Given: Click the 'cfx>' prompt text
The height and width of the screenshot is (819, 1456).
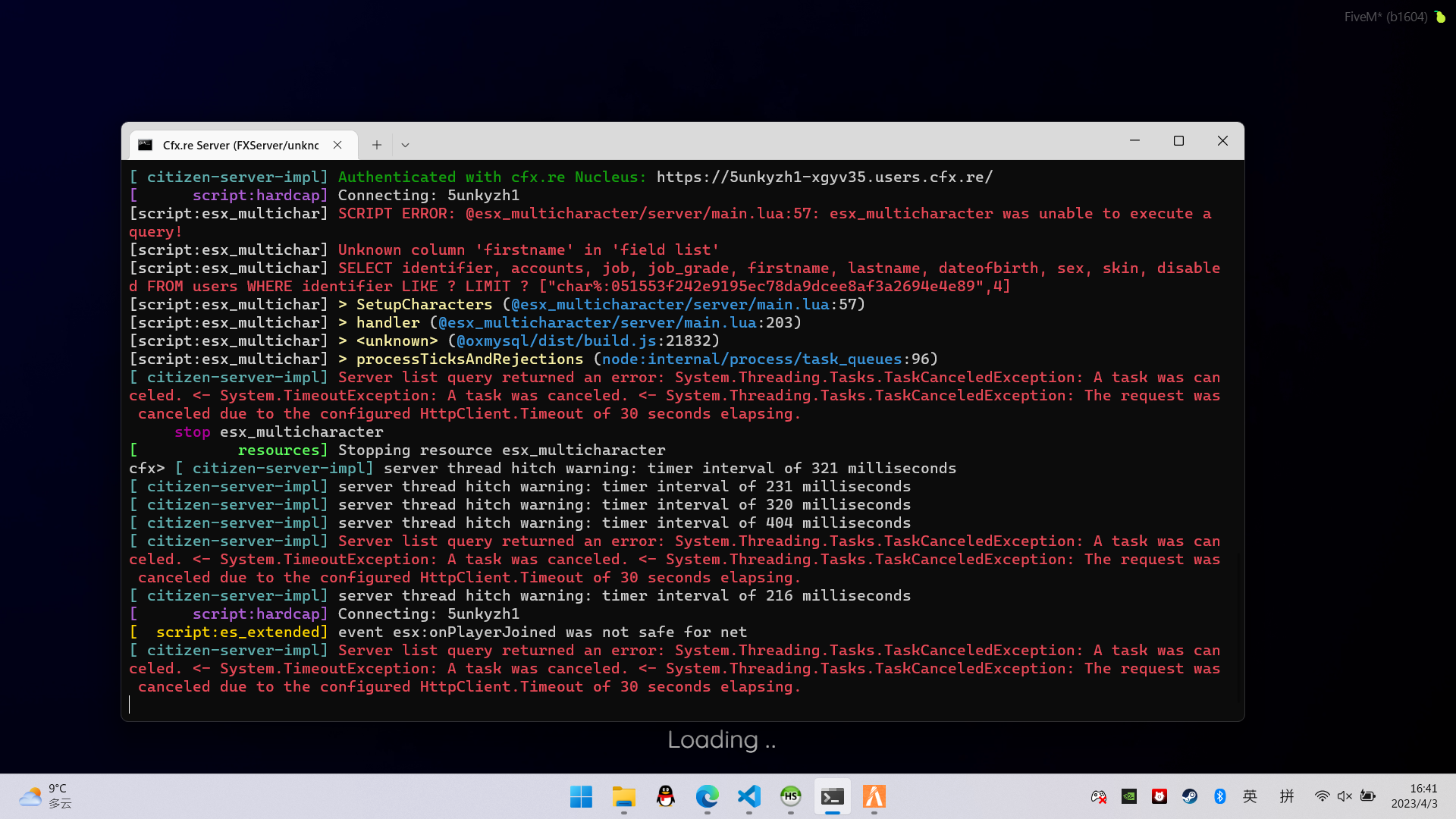Looking at the screenshot, I should (146, 468).
